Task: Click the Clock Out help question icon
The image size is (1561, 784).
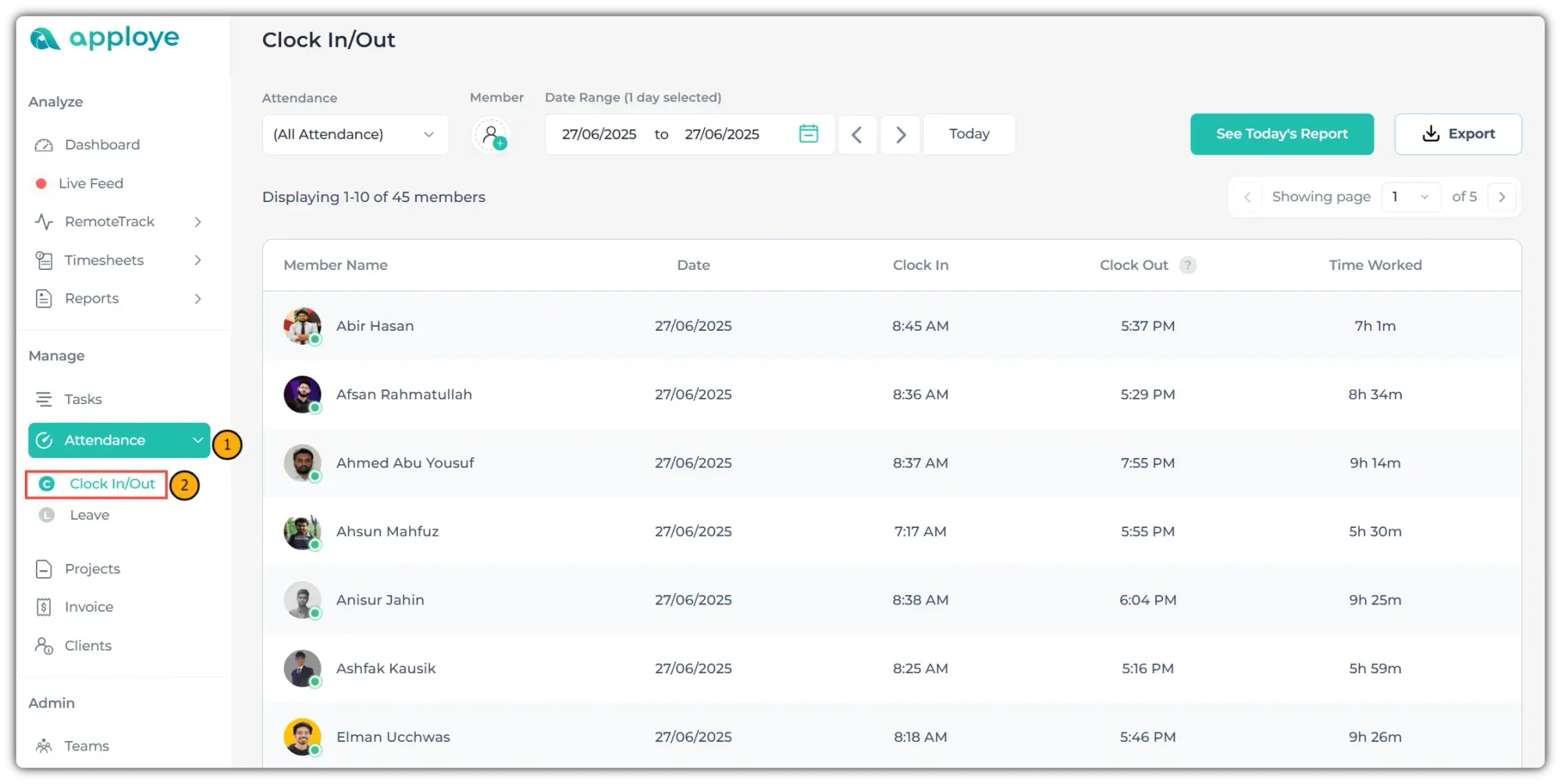Action: click(x=1187, y=265)
